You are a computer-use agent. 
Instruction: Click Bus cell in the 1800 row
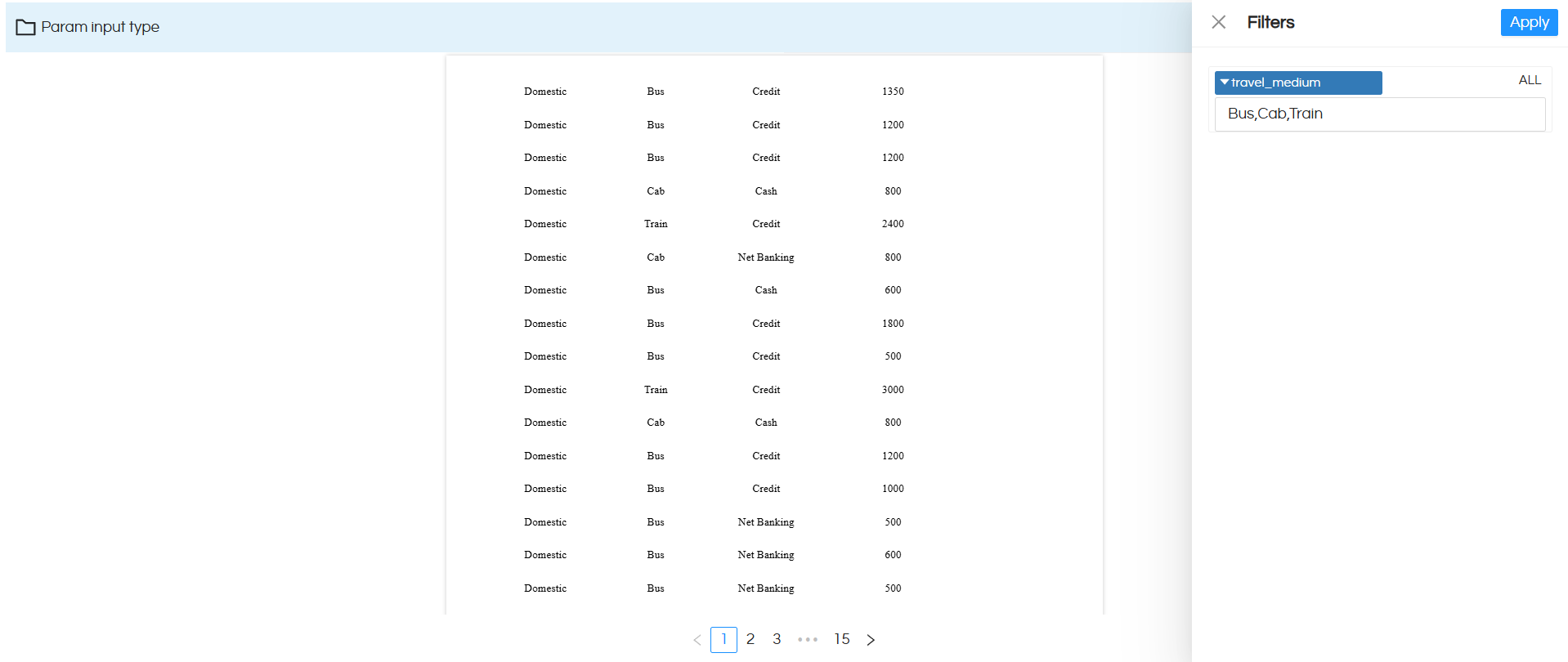(656, 324)
